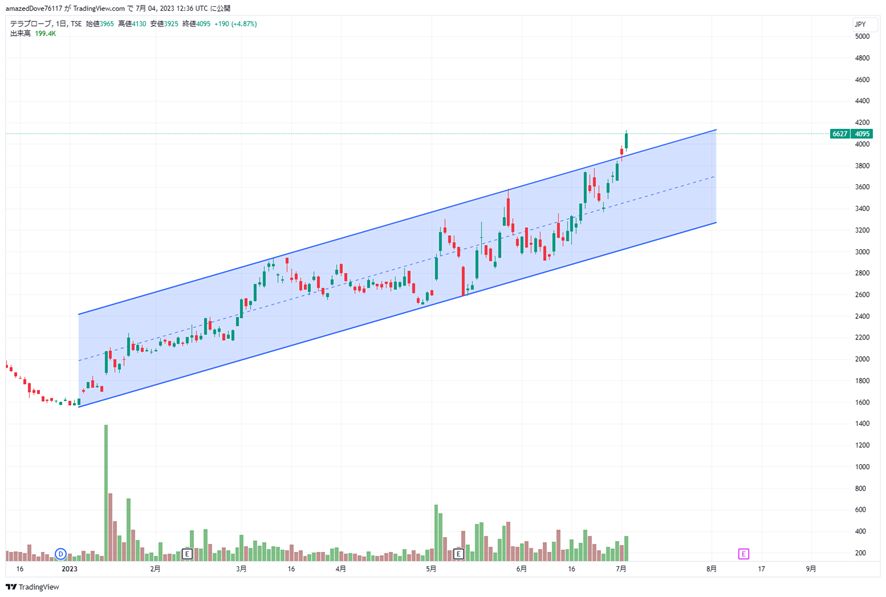886x597 pixels.
Task: Click the 8月 label on time axis
Action: (x=711, y=569)
